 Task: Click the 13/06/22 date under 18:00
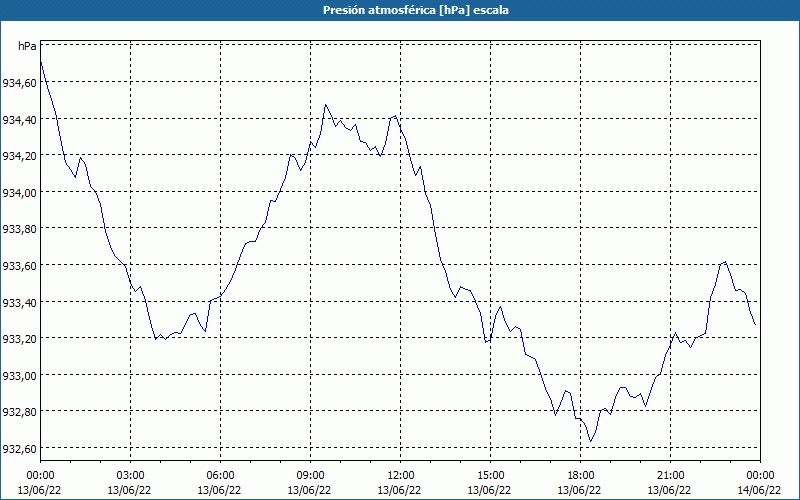pyautogui.click(x=580, y=490)
